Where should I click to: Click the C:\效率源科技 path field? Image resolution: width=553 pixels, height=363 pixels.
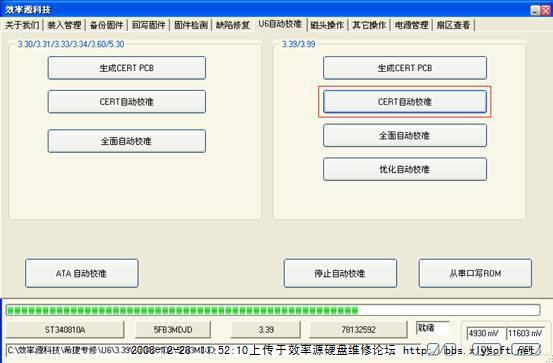click(x=213, y=350)
